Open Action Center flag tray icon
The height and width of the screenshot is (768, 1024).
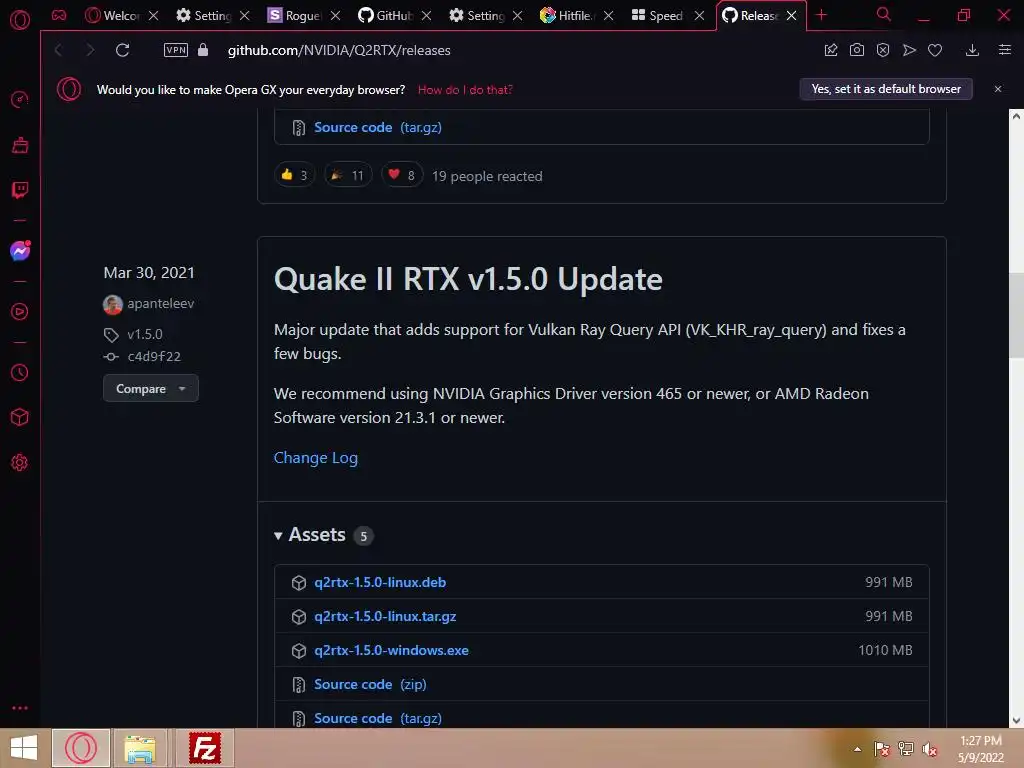pos(882,749)
